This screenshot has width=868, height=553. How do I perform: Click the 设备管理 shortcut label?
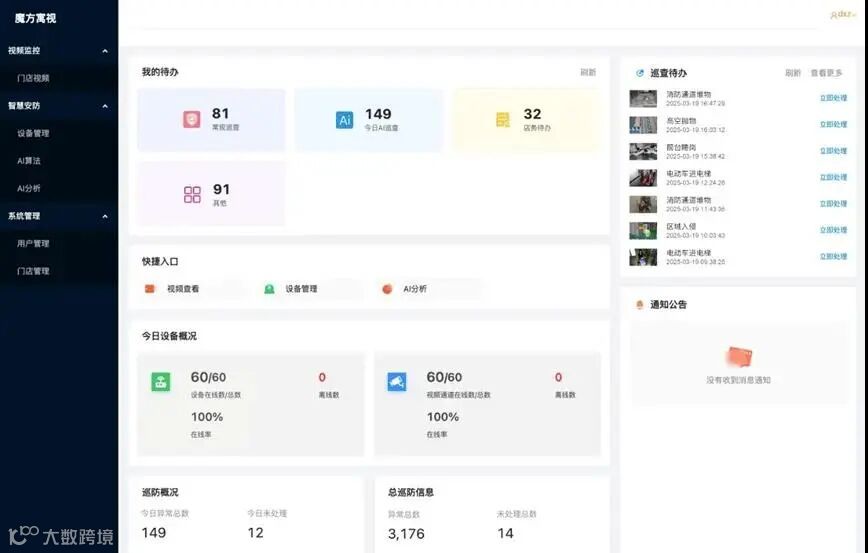[301, 288]
